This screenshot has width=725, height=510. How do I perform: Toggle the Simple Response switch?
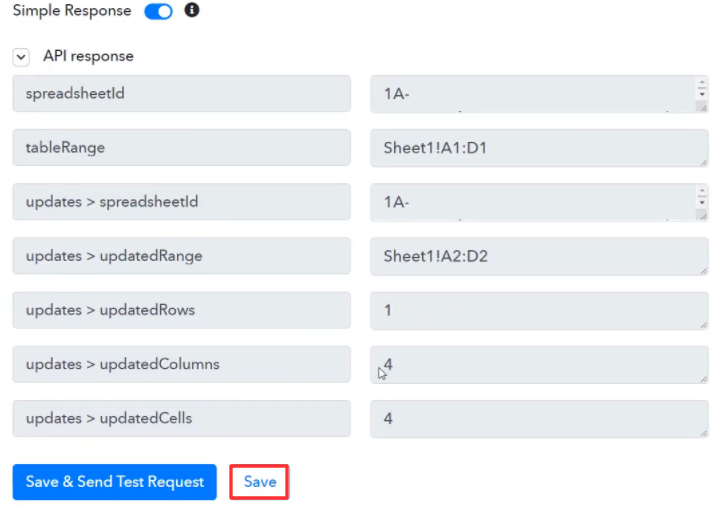coord(158,11)
